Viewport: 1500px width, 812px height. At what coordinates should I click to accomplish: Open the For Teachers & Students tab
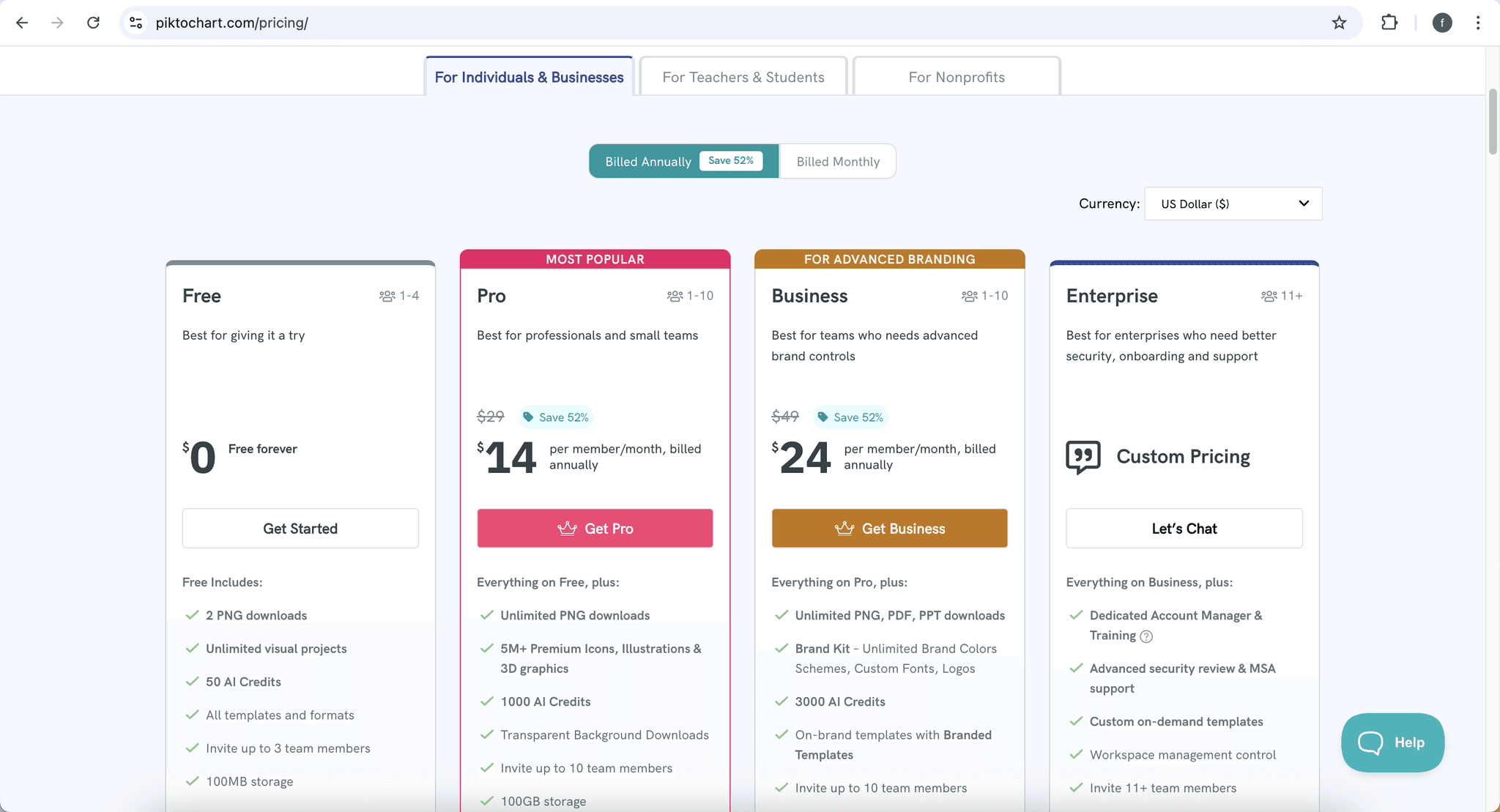[743, 77]
